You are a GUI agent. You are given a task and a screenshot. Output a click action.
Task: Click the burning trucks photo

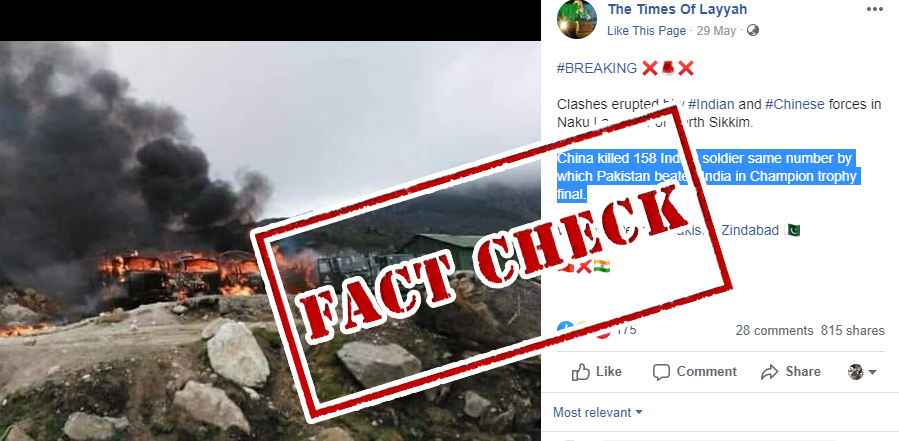pyautogui.click(x=270, y=241)
